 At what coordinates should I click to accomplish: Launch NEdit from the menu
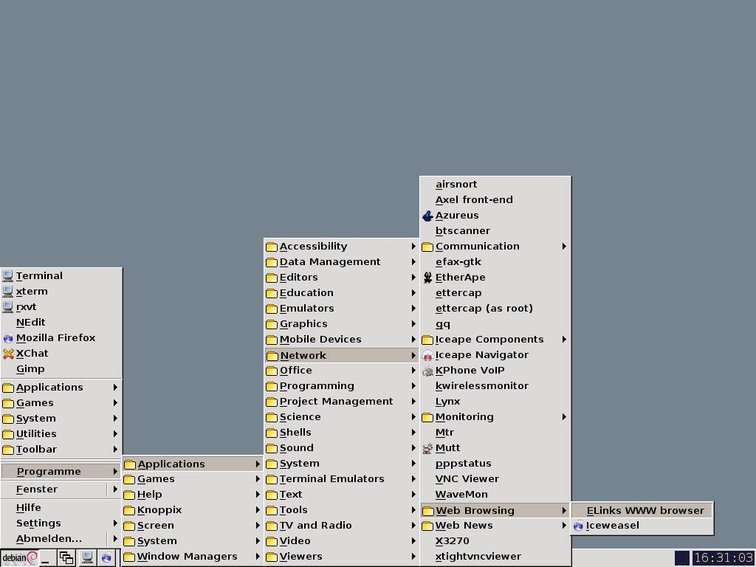pyautogui.click(x=61, y=323)
